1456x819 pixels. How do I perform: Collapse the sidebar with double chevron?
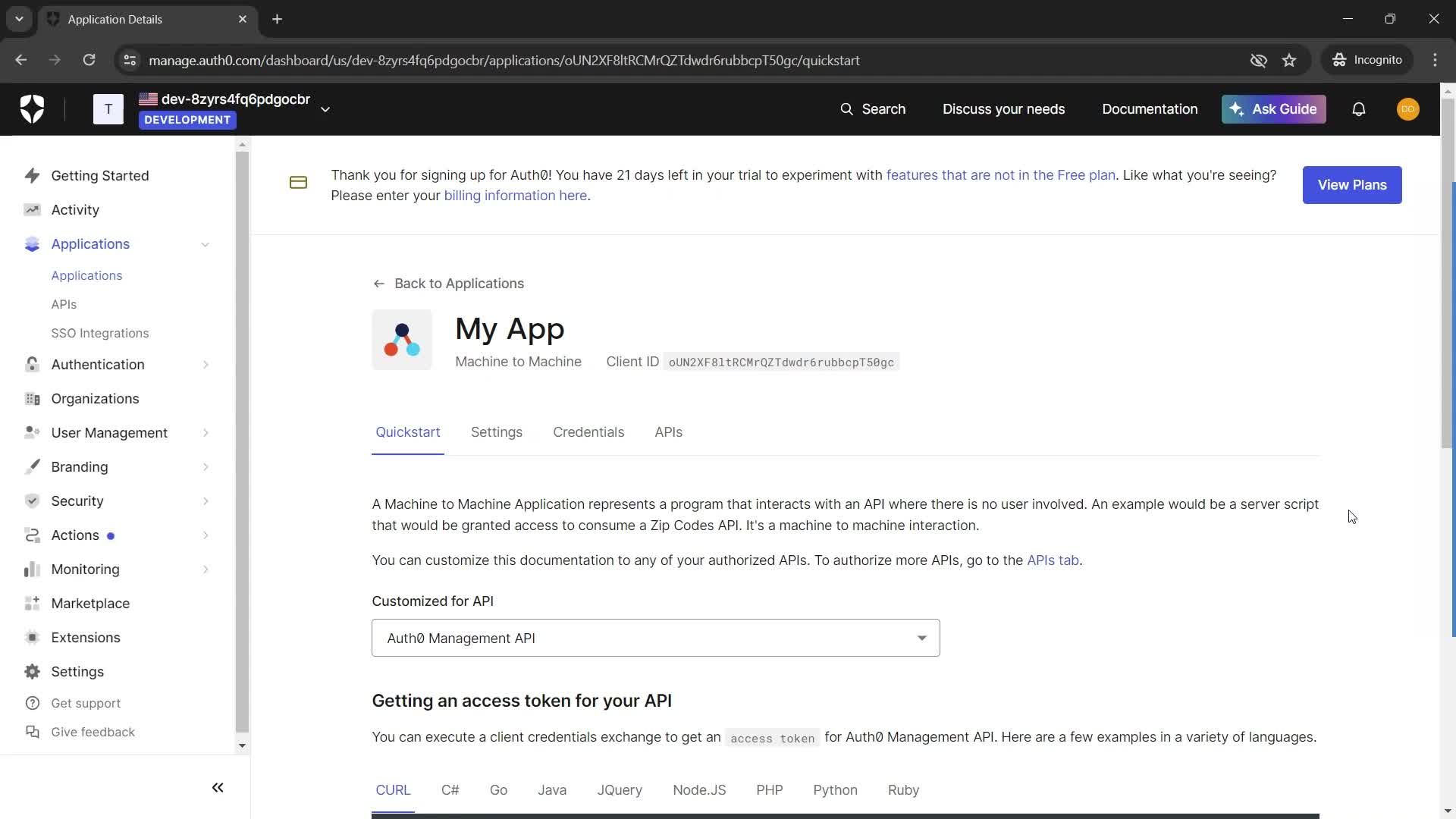click(x=218, y=788)
